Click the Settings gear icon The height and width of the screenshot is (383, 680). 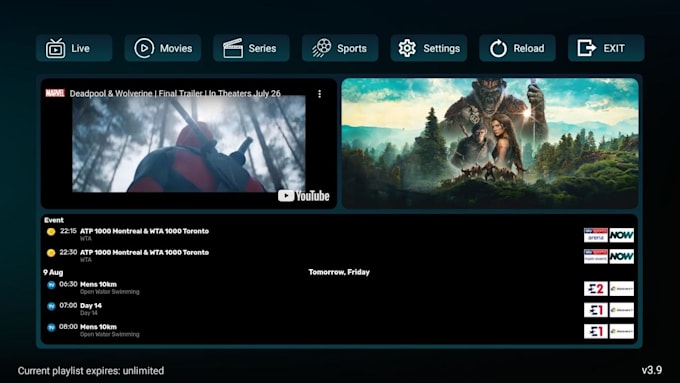click(x=407, y=48)
